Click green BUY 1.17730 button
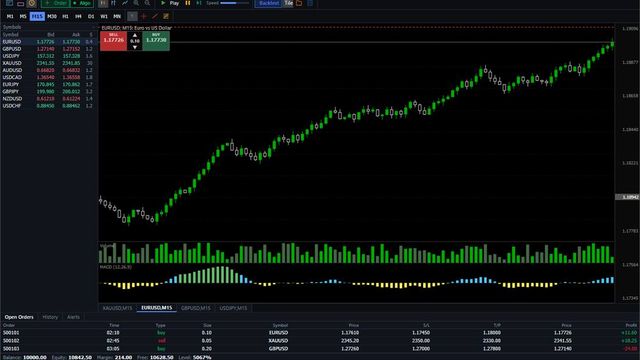The height and width of the screenshot is (360, 640). (x=156, y=41)
